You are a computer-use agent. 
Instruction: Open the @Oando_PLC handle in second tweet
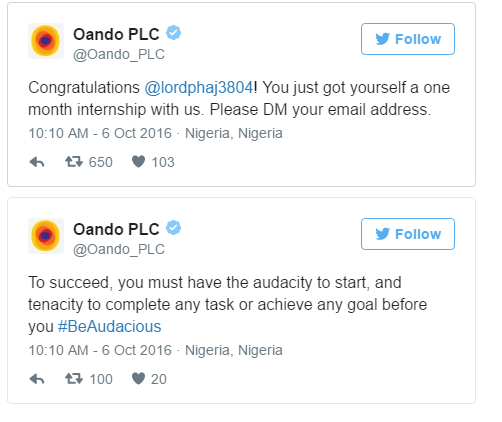pyautogui.click(x=119, y=249)
